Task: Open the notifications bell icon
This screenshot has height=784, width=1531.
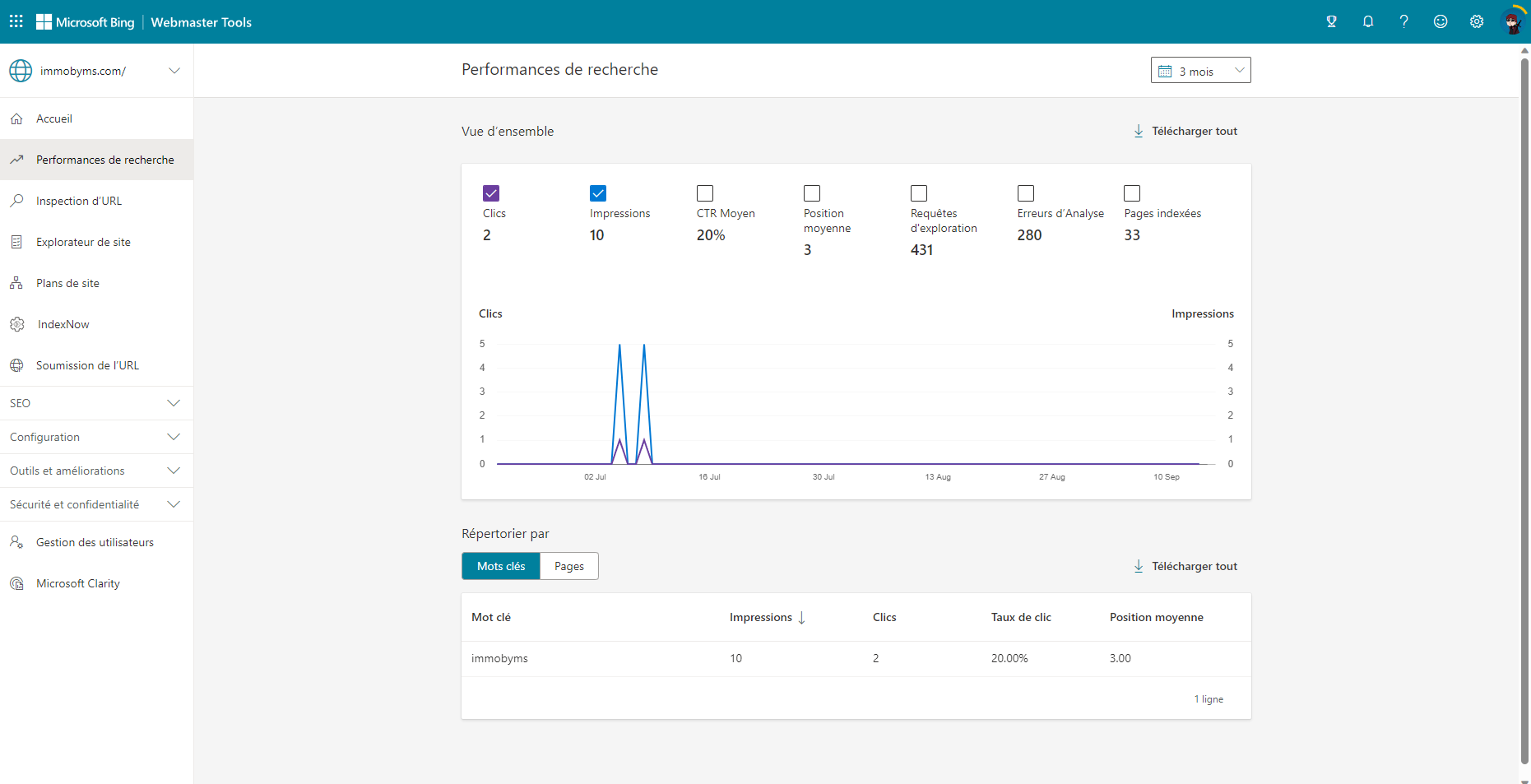Action: 1367,21
